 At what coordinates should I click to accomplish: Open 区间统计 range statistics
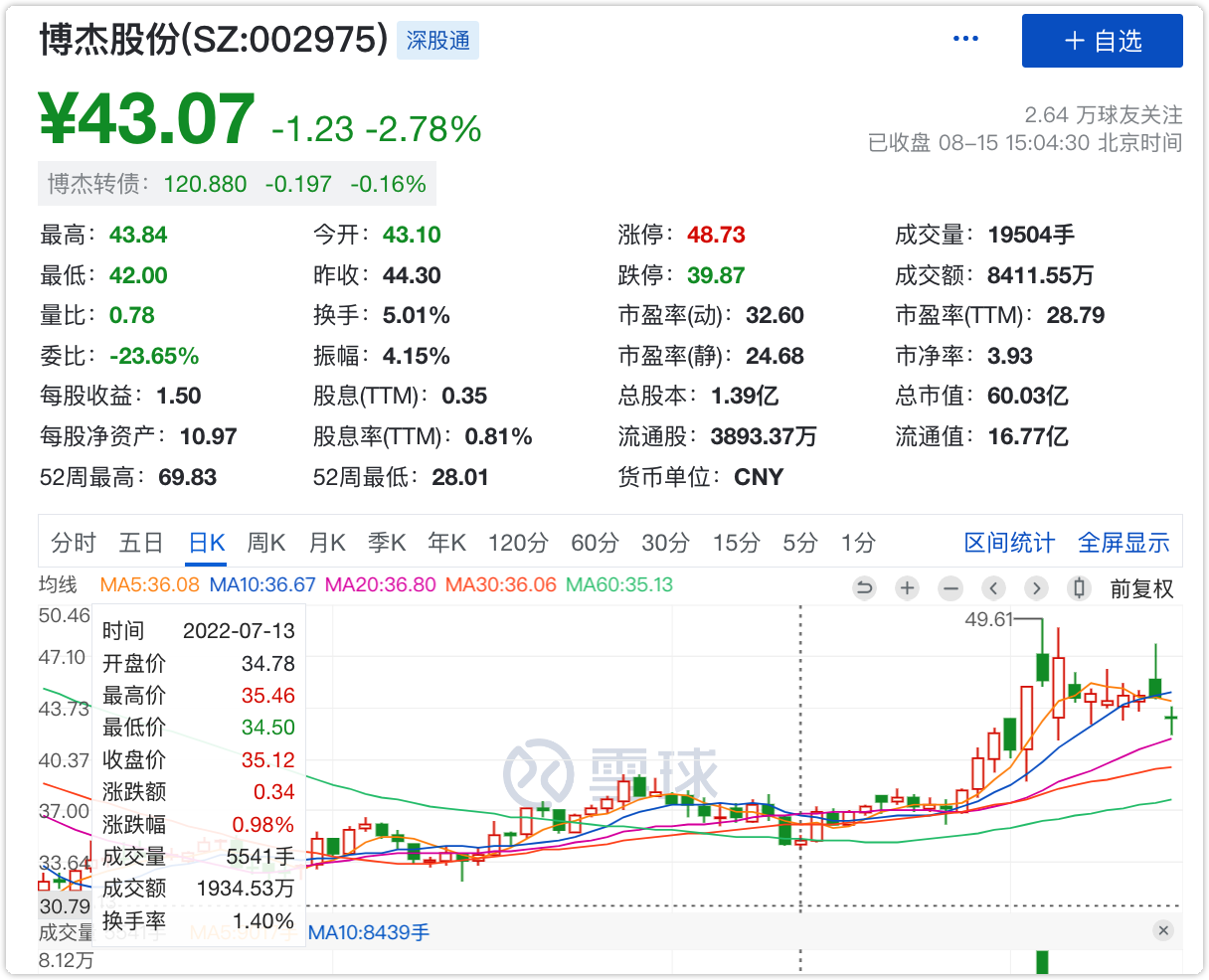pyautogui.click(x=1009, y=543)
